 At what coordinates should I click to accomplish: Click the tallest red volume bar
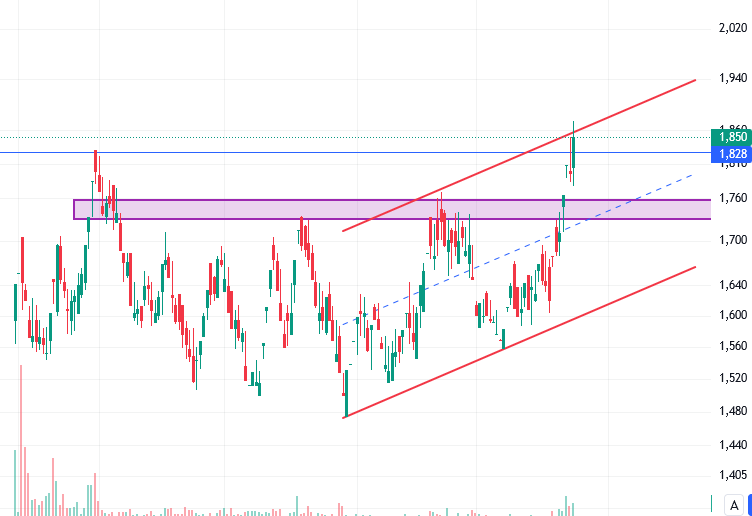coord(21,440)
